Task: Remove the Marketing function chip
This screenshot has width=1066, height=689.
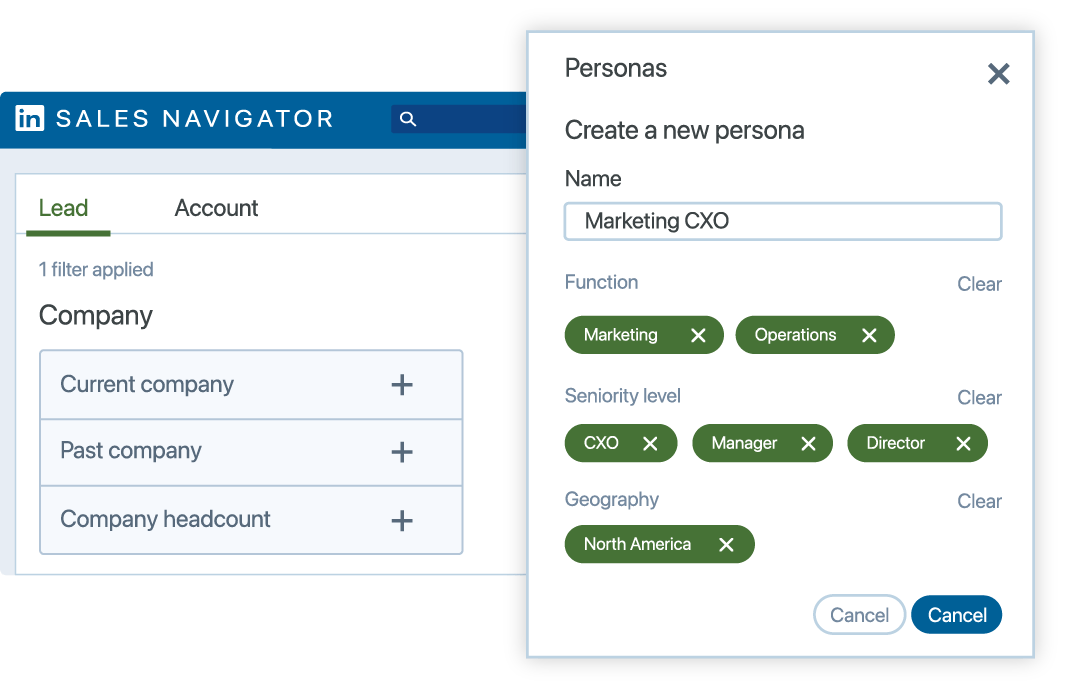Action: click(699, 335)
